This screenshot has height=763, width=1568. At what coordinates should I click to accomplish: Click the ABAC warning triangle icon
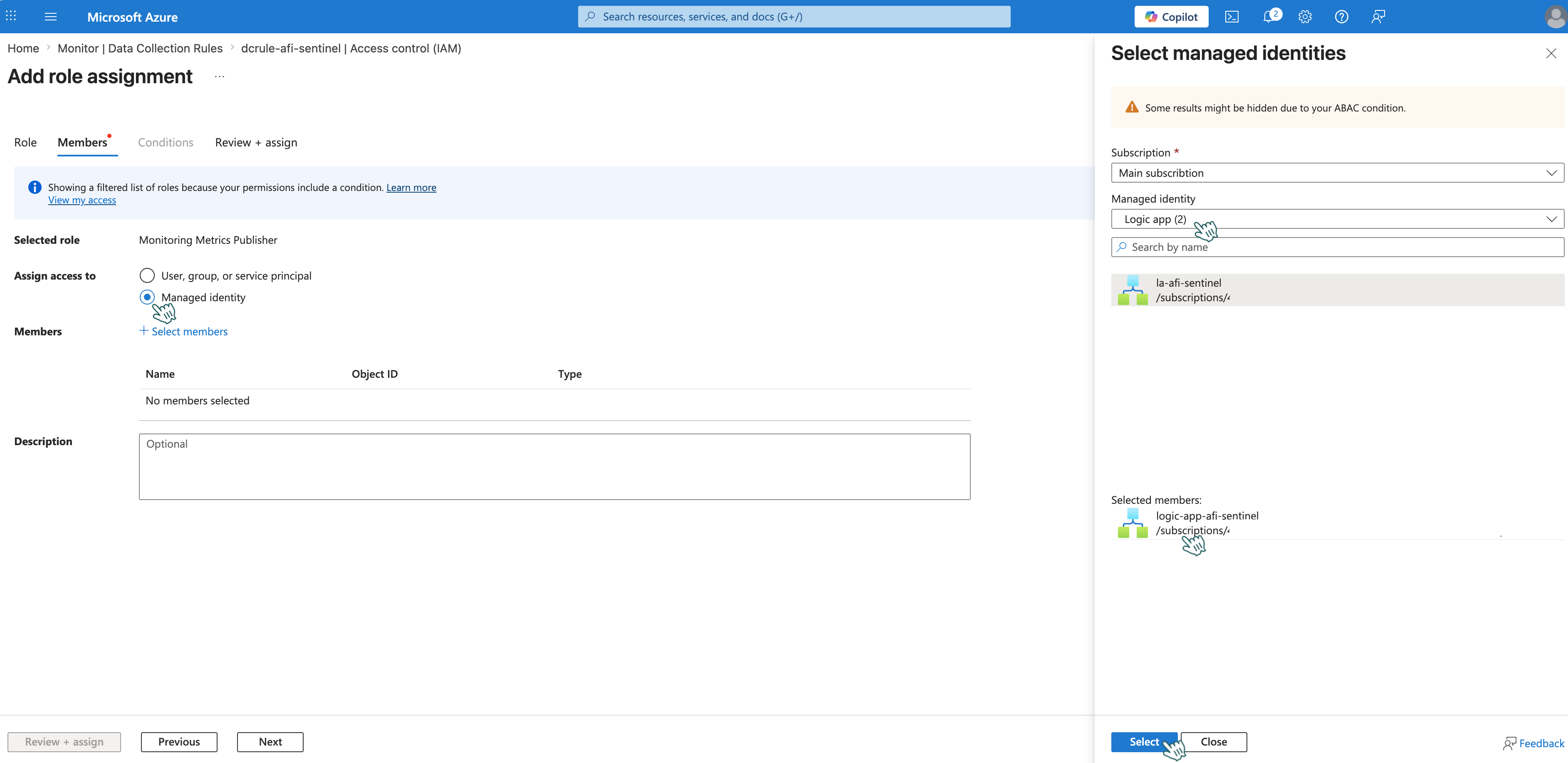1132,107
